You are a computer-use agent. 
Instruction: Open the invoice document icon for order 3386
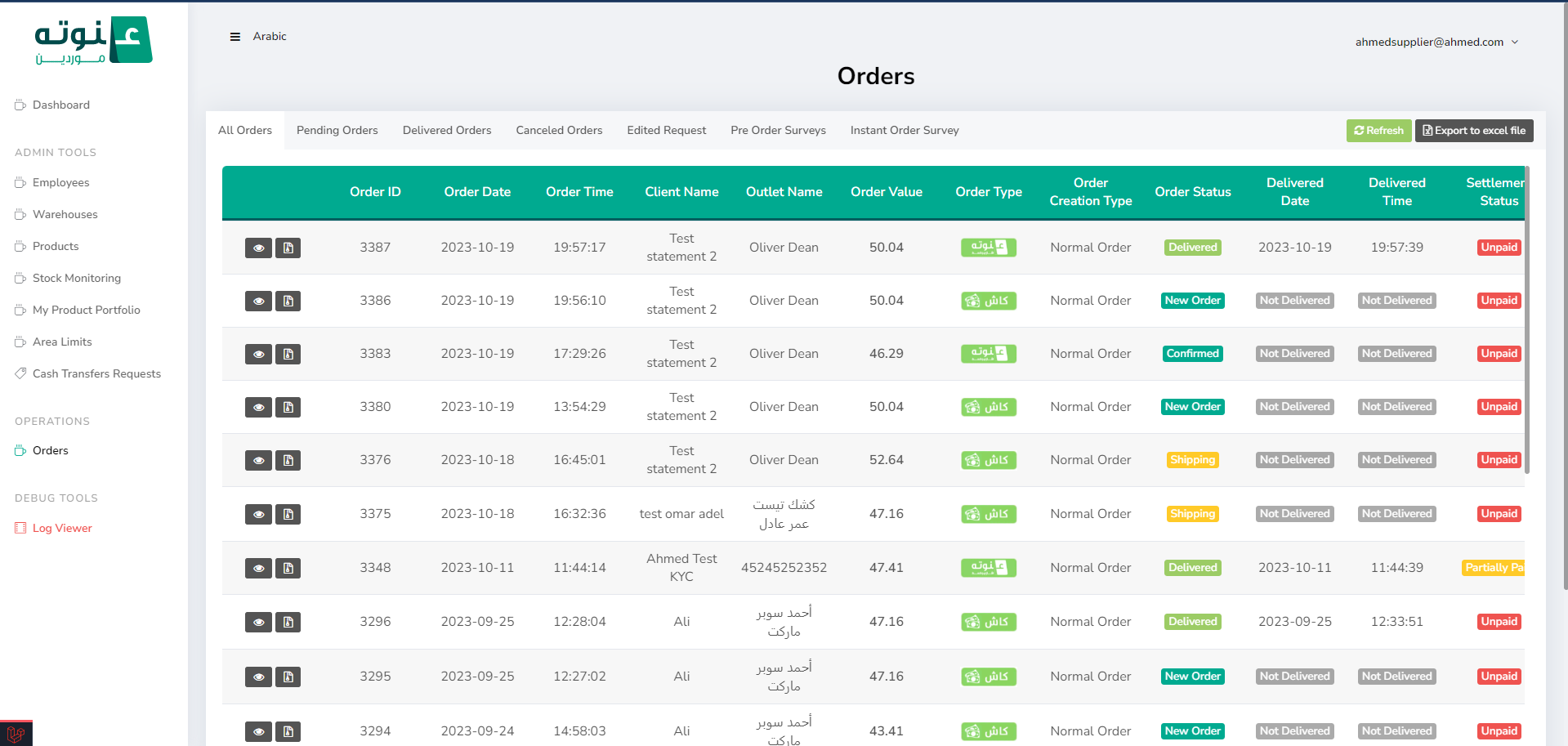pyautogui.click(x=288, y=301)
